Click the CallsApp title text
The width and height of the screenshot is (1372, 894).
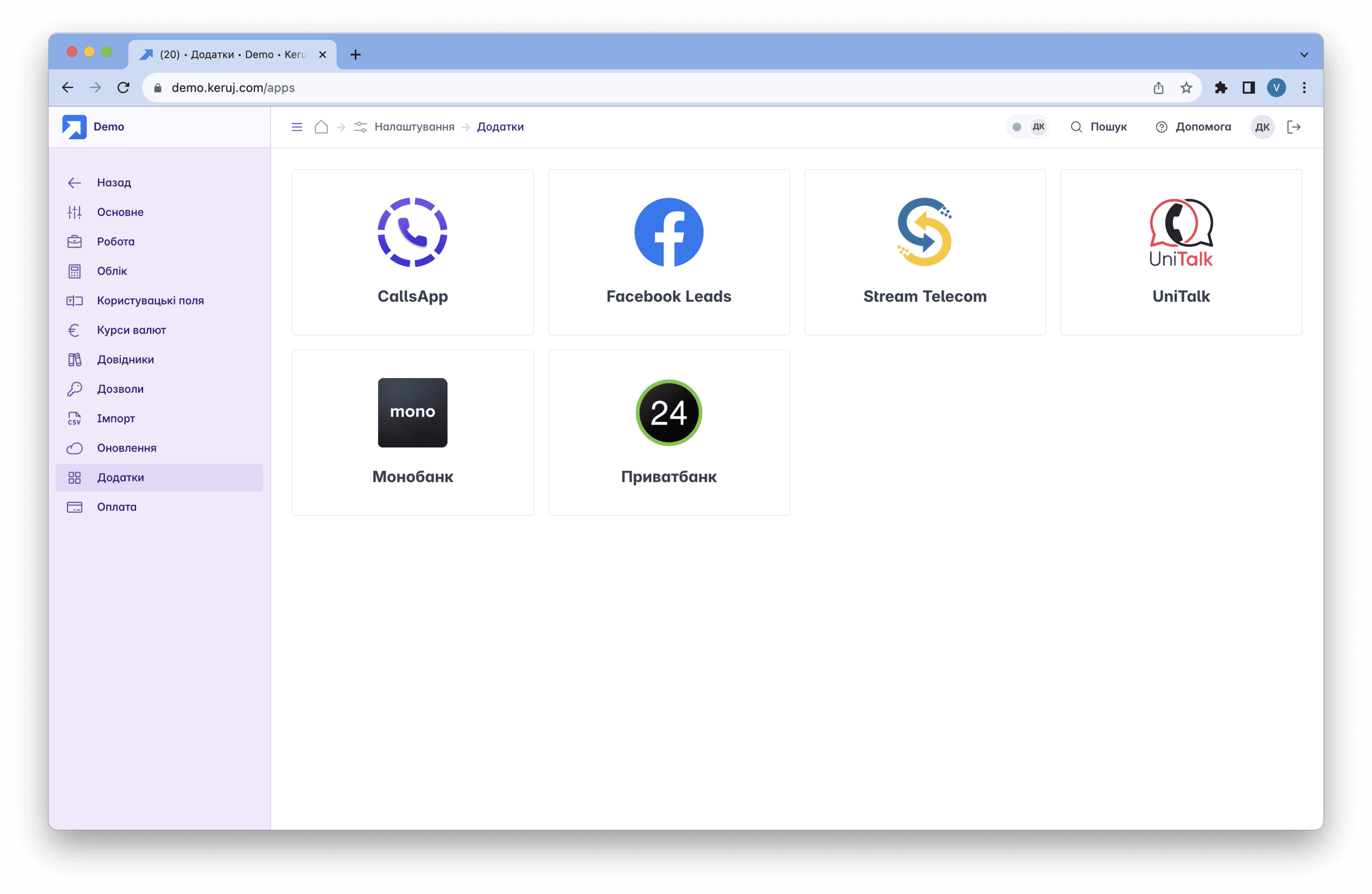coord(413,296)
